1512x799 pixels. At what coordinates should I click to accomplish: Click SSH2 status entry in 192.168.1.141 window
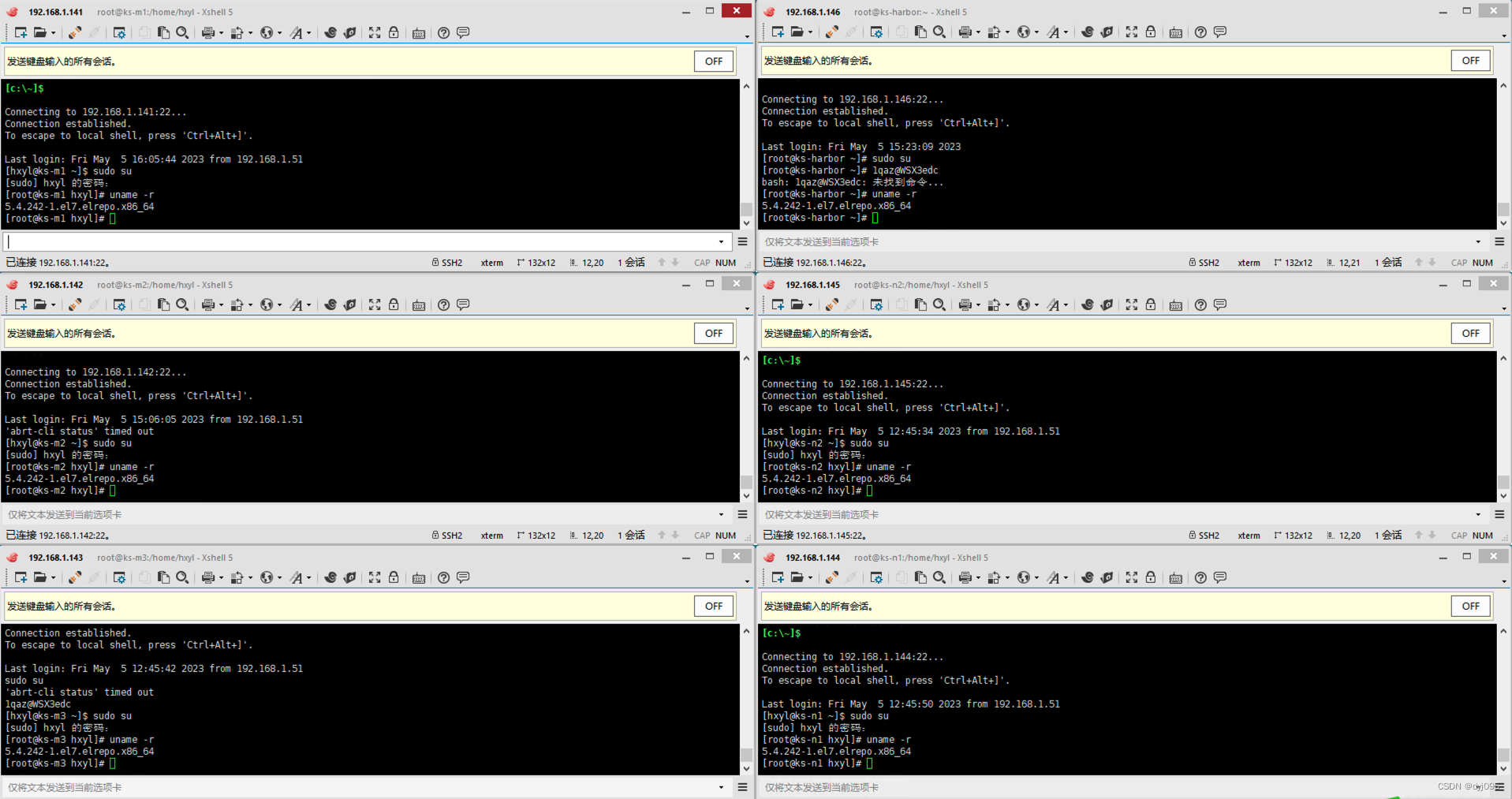pyautogui.click(x=447, y=263)
